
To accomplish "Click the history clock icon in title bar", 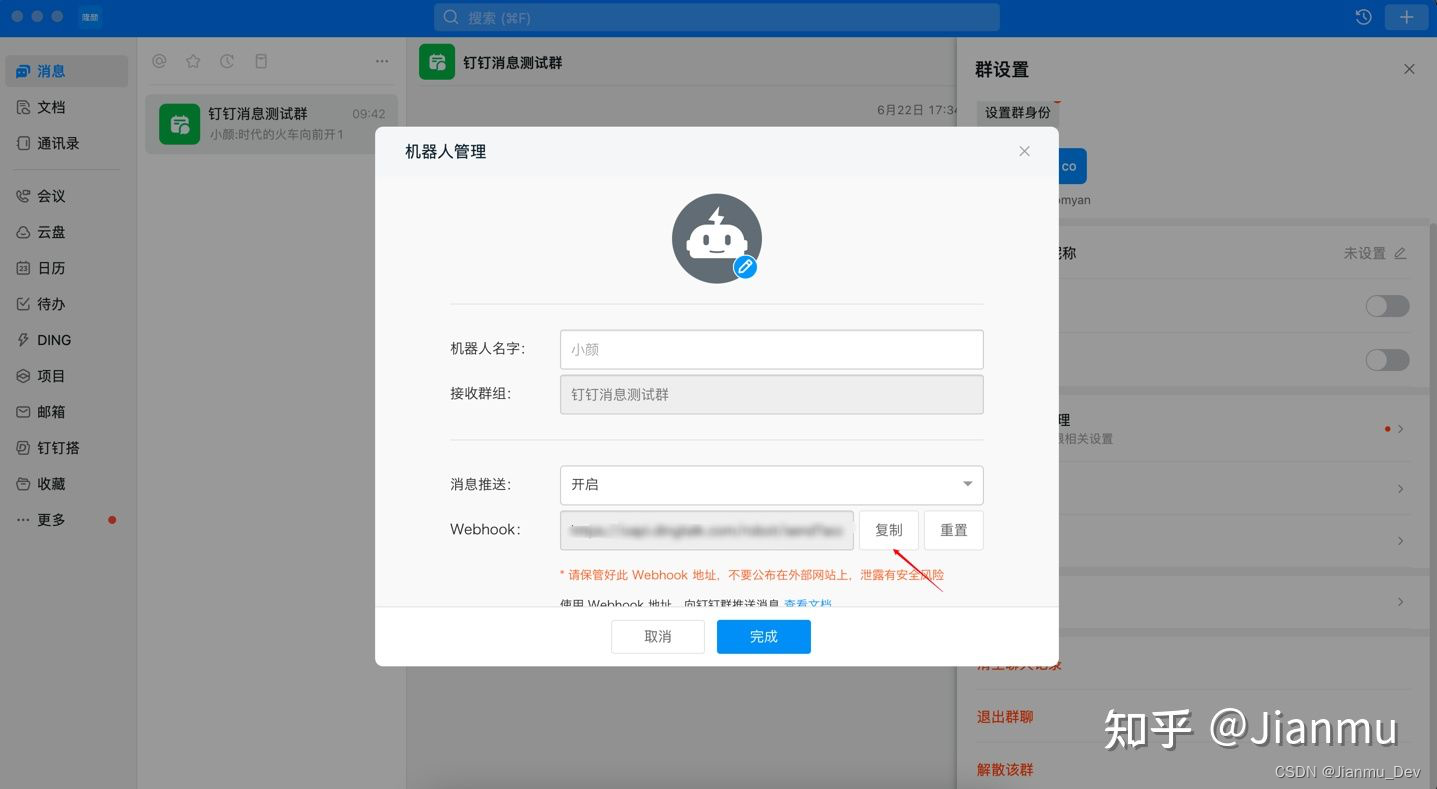I will pyautogui.click(x=1363, y=17).
